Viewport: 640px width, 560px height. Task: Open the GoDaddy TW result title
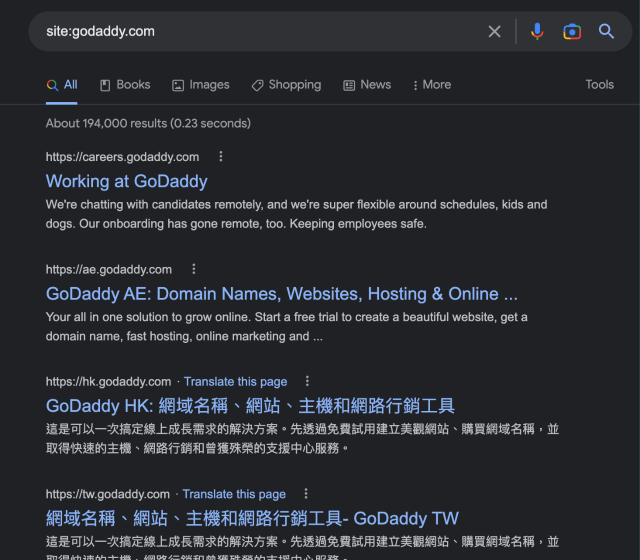pyautogui.click(x=252, y=518)
